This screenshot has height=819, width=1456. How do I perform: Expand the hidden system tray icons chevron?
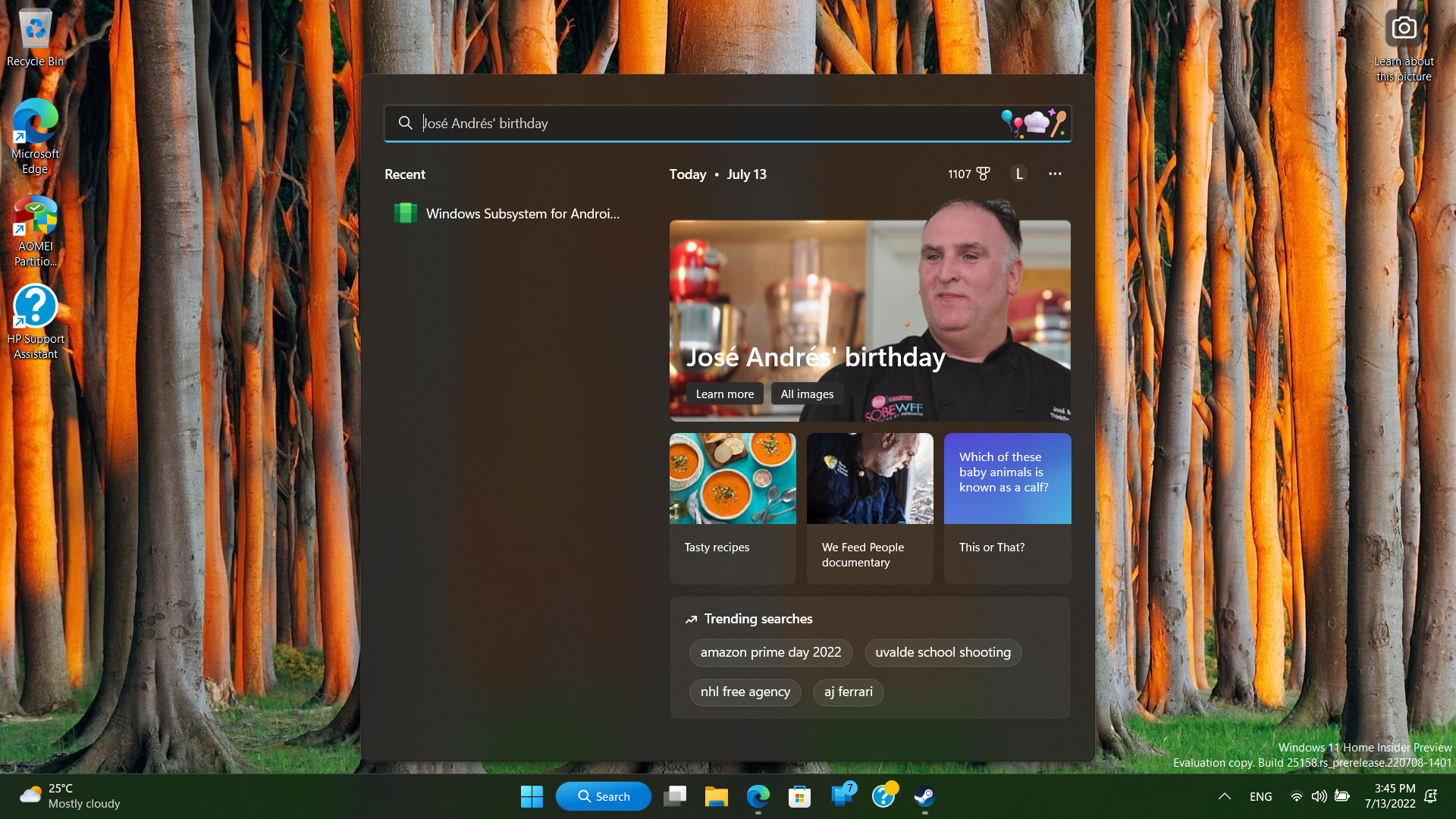(1224, 796)
